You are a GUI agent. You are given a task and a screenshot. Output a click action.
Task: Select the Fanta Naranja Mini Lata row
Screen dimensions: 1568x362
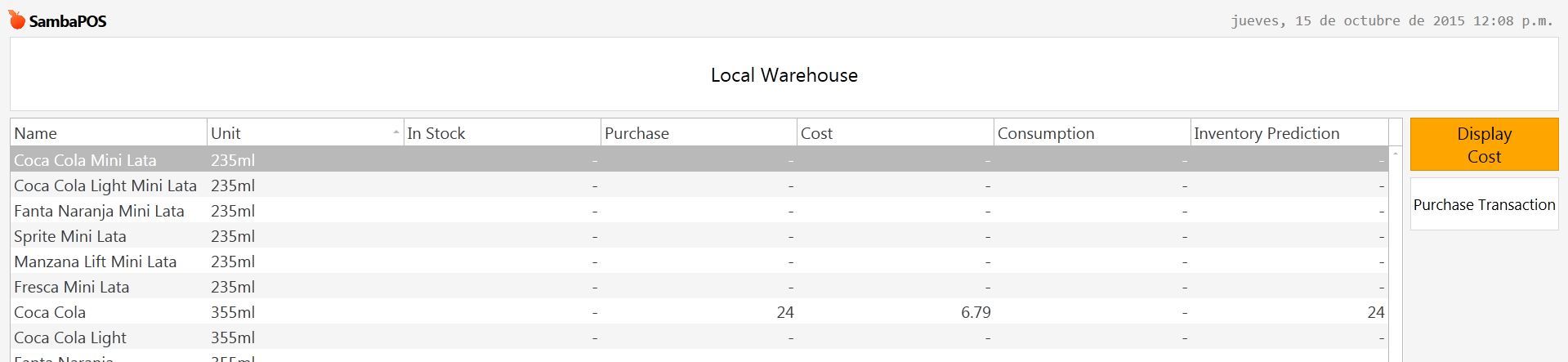pos(699,211)
